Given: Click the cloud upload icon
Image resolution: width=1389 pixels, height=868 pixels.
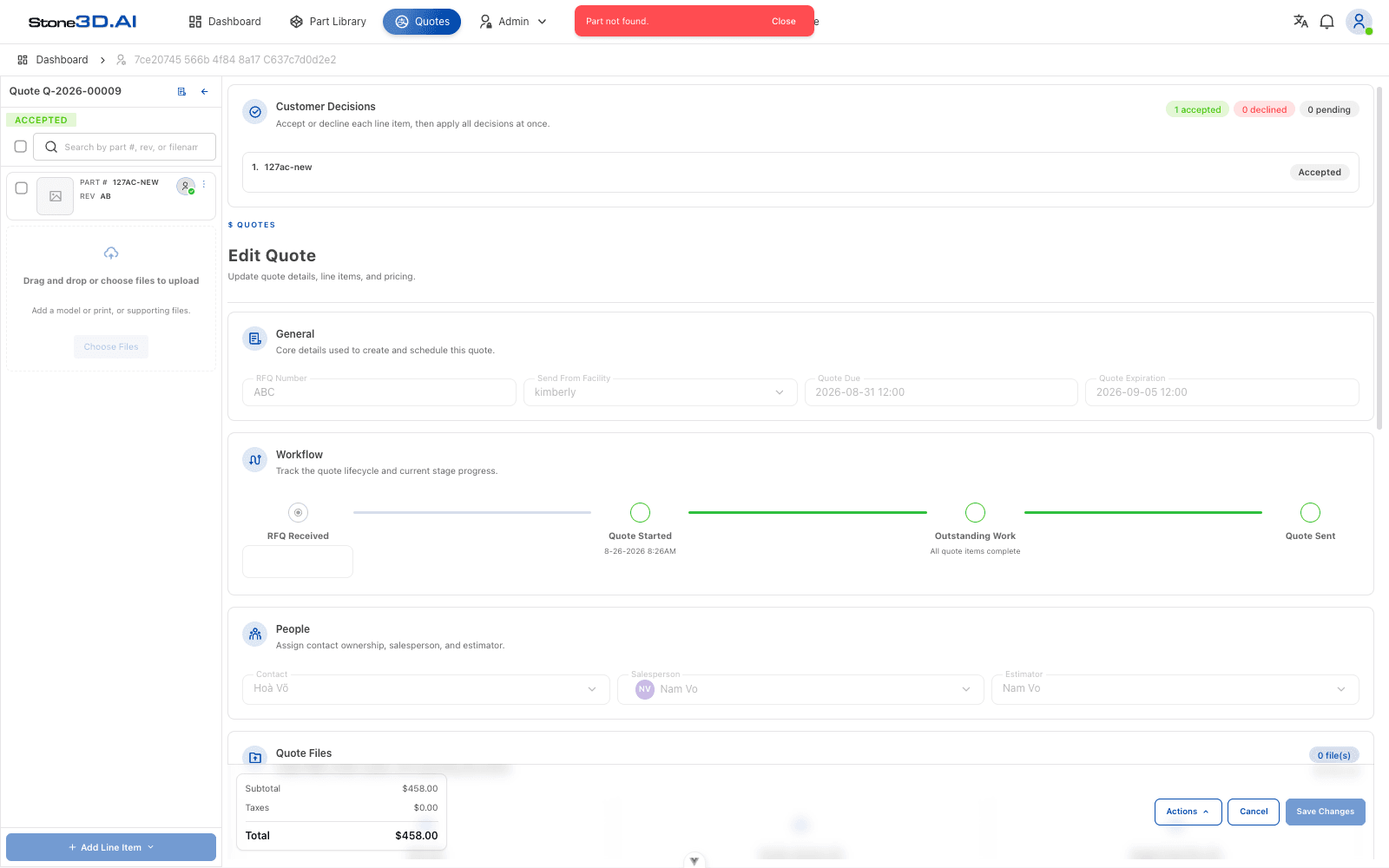Looking at the screenshot, I should click(x=111, y=253).
